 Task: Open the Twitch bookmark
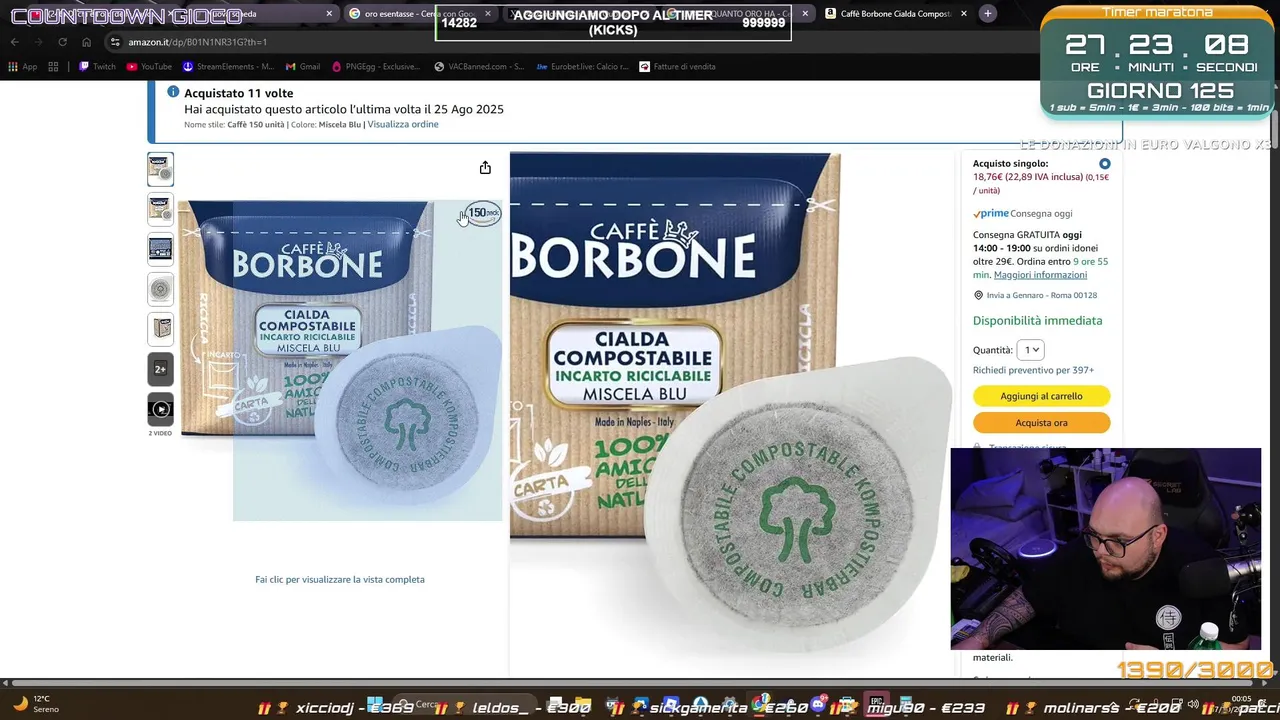[97, 67]
